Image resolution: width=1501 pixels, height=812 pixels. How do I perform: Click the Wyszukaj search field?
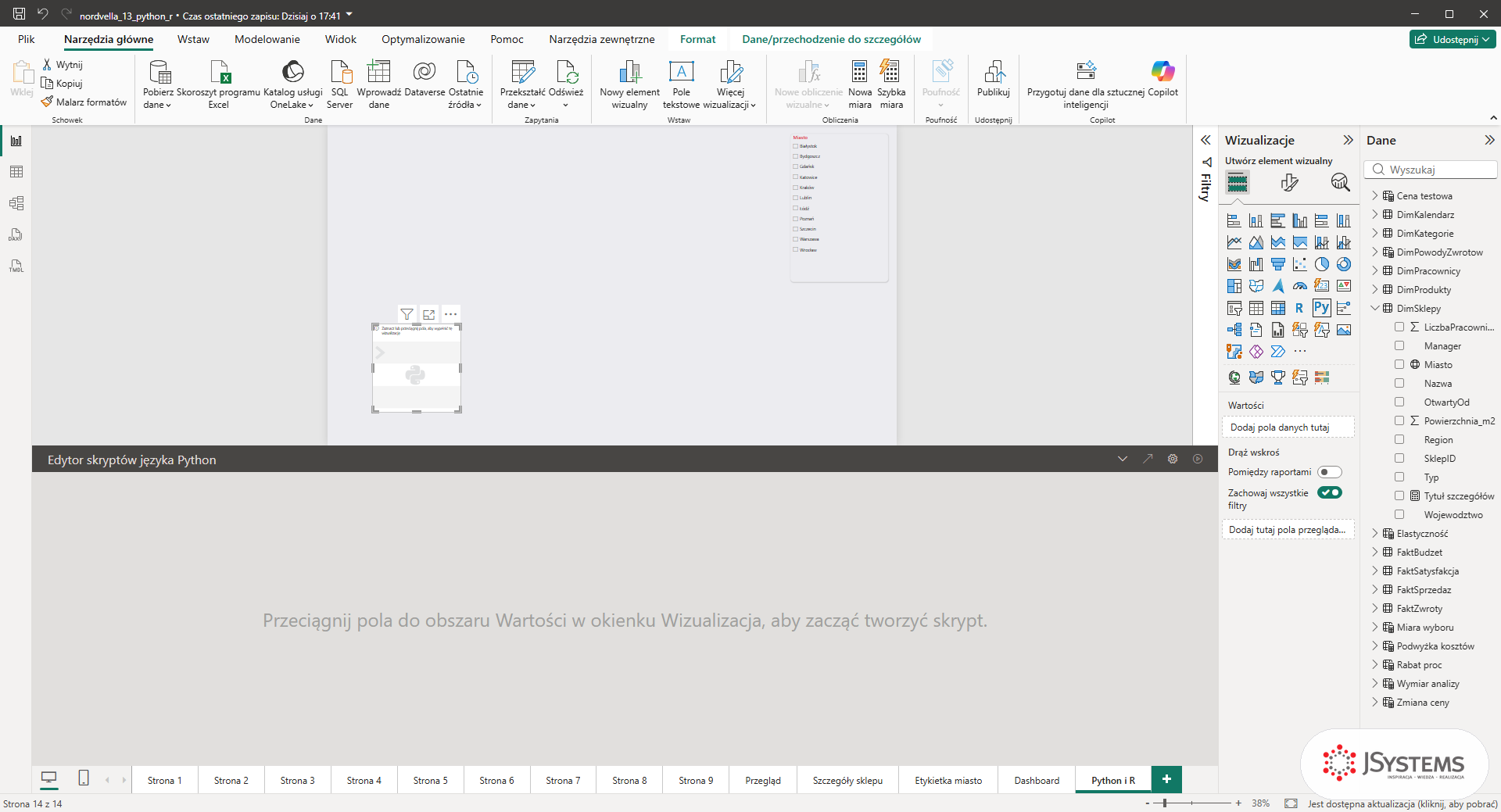(x=1431, y=170)
